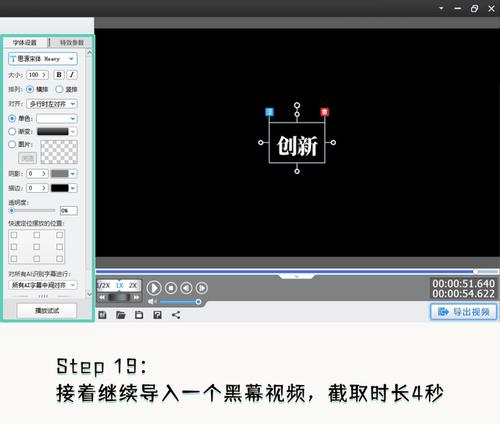Screen dimensions: 500x424
Task: Expand the 多行时左对齐 alignment dropdown
Action: point(52,104)
